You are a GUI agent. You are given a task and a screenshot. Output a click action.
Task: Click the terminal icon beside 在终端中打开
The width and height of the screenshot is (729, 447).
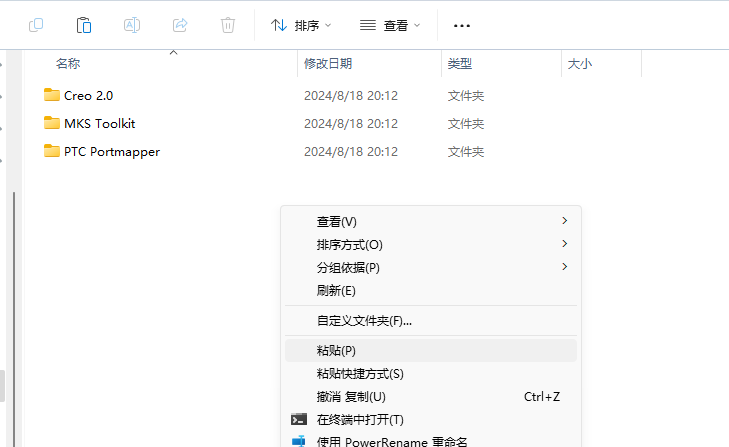(x=298, y=420)
